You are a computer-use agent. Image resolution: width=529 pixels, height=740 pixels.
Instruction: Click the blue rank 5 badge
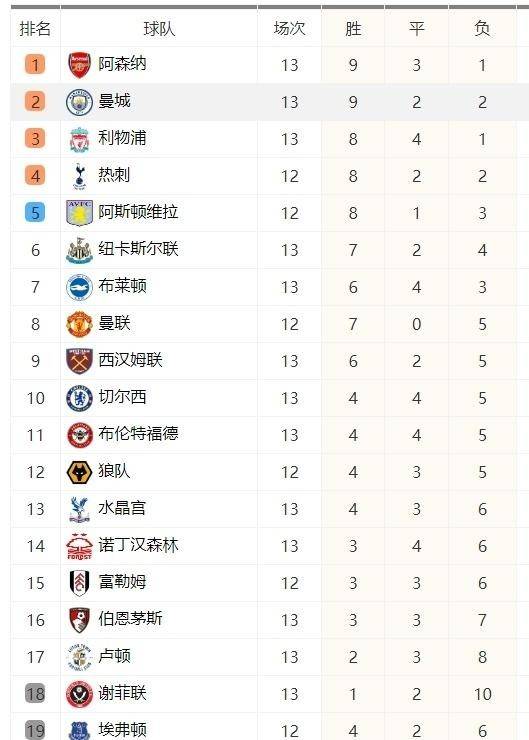[x=35, y=212]
